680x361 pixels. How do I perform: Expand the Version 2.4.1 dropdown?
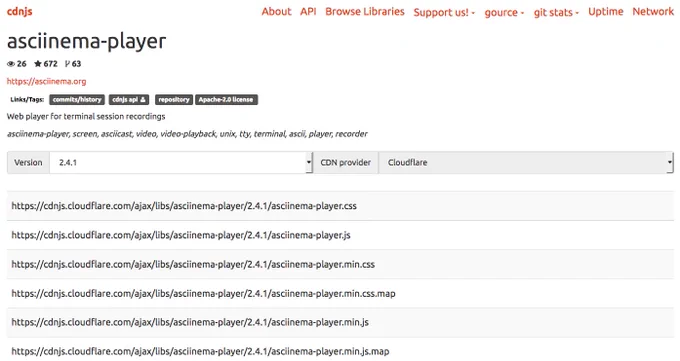(181, 163)
